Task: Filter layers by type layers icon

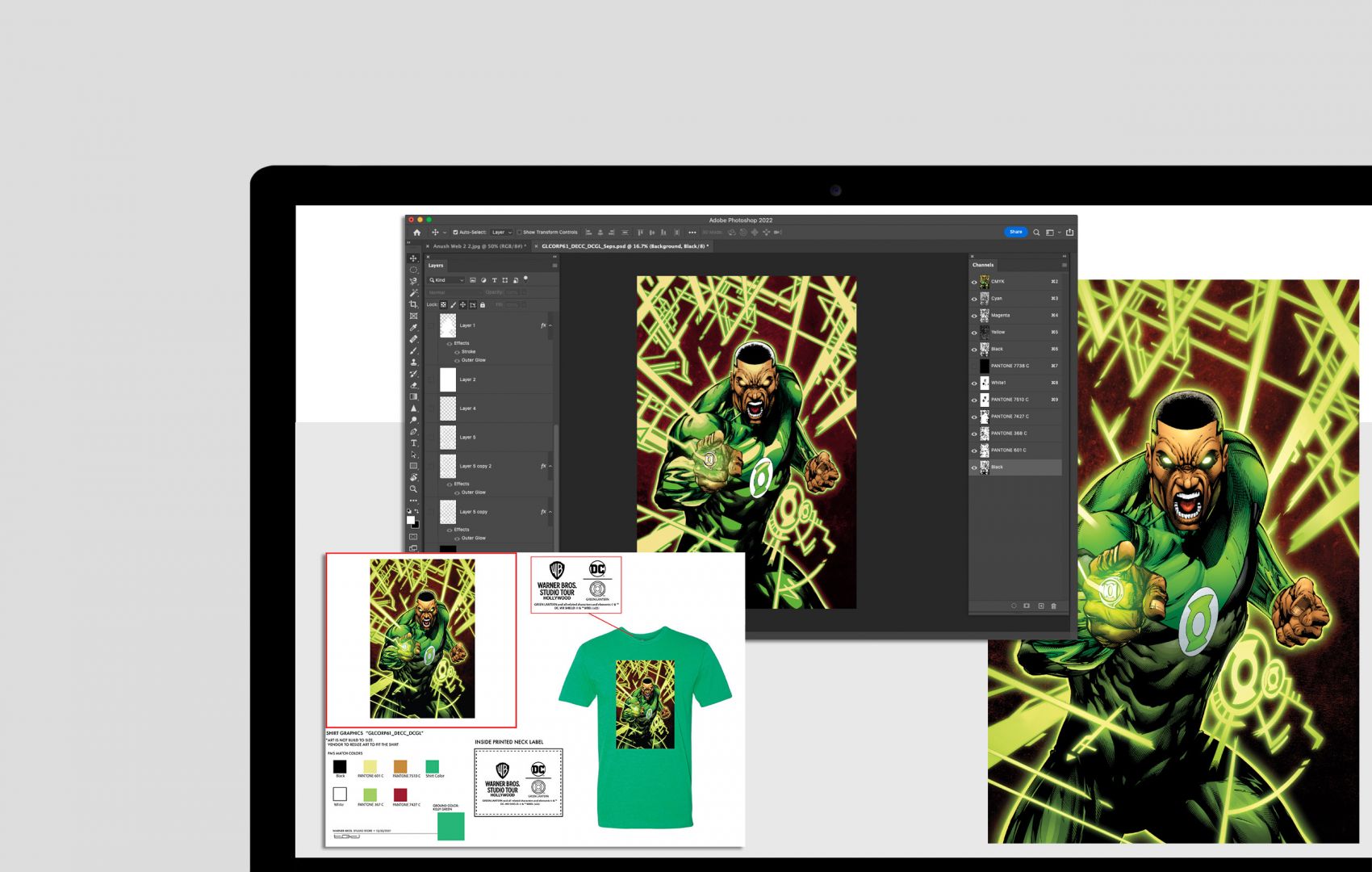Action: [494, 280]
